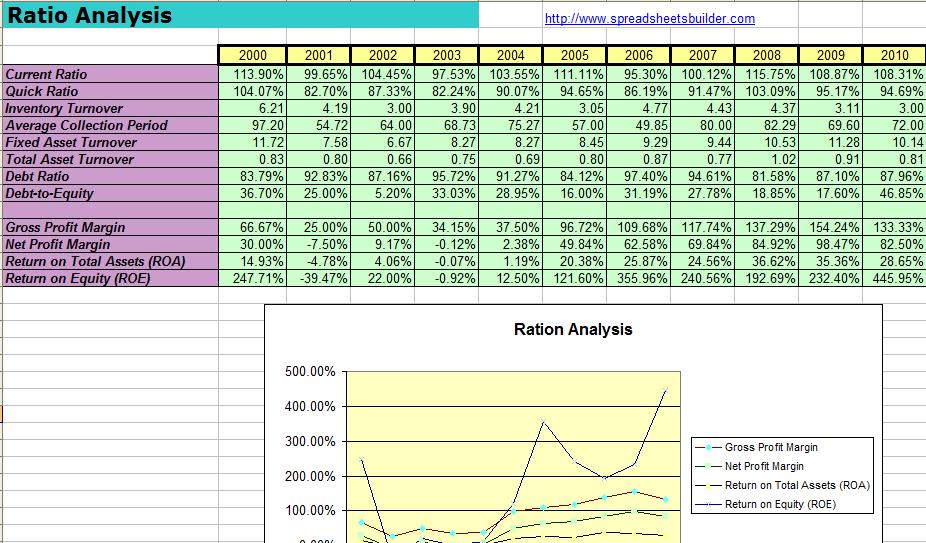The image size is (926, 543).
Task: Select Fixed Asset Turnover cell 11.72
Action: coord(253,142)
